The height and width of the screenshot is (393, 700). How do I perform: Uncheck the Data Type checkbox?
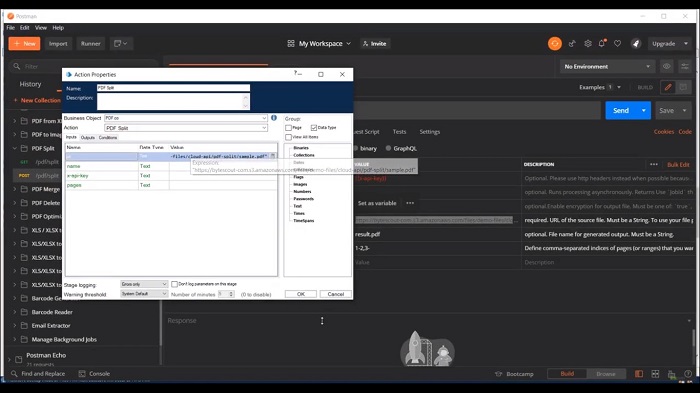pyautogui.click(x=314, y=128)
